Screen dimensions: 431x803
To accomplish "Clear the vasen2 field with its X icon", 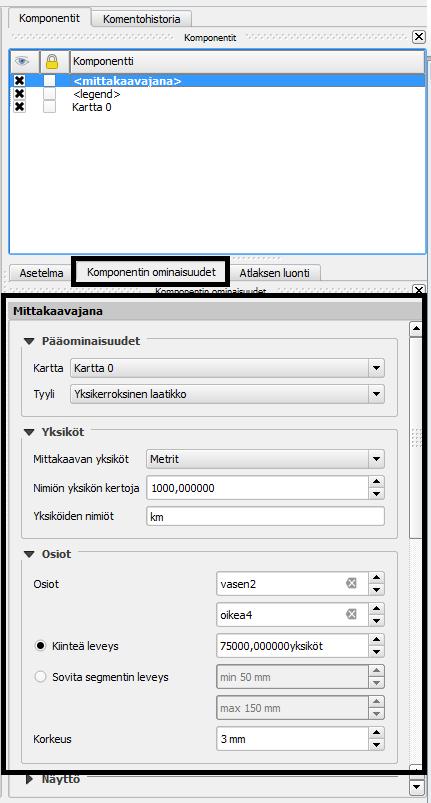I will [x=351, y=583].
